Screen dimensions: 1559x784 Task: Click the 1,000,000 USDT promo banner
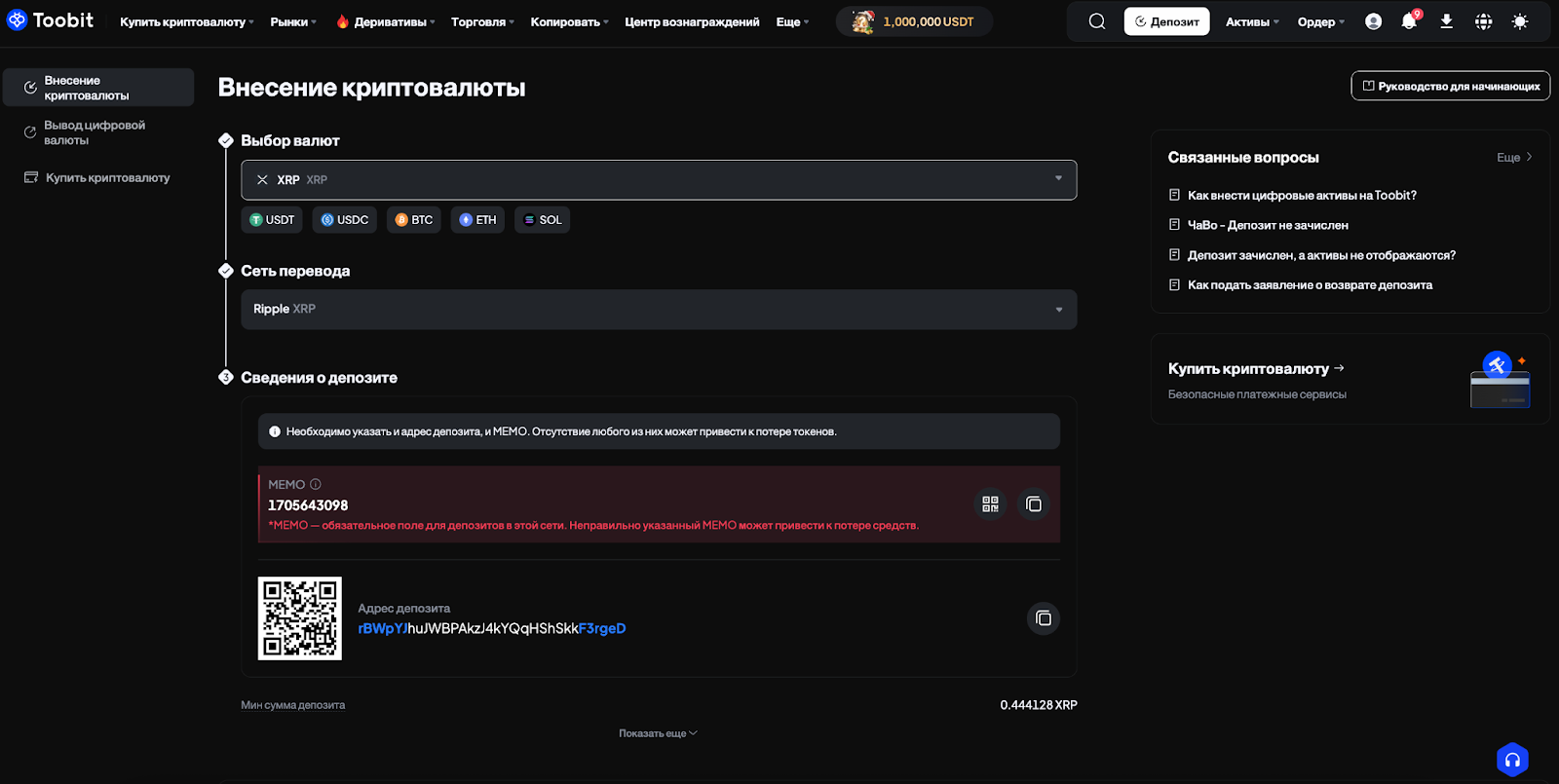point(914,21)
